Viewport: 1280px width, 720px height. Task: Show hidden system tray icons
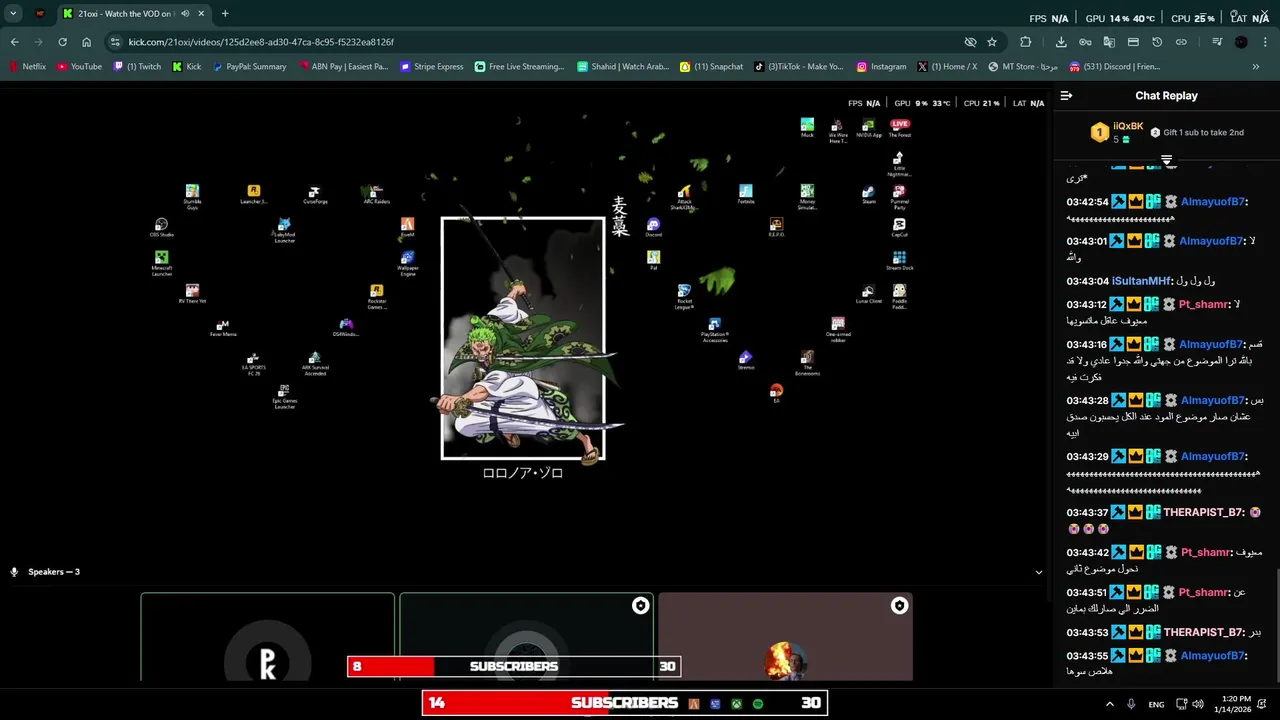tap(1111, 704)
